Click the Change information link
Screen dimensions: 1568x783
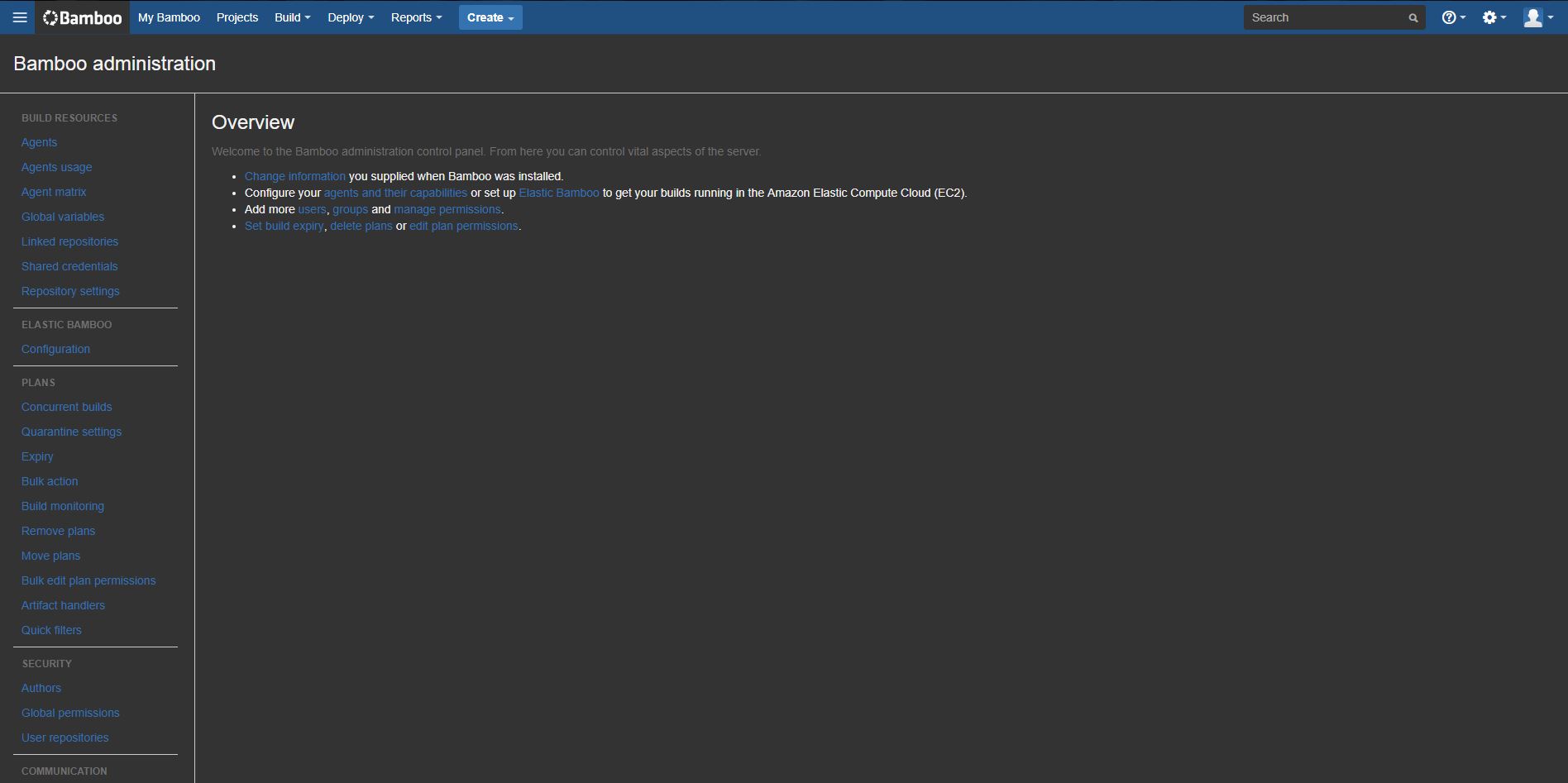tap(295, 176)
